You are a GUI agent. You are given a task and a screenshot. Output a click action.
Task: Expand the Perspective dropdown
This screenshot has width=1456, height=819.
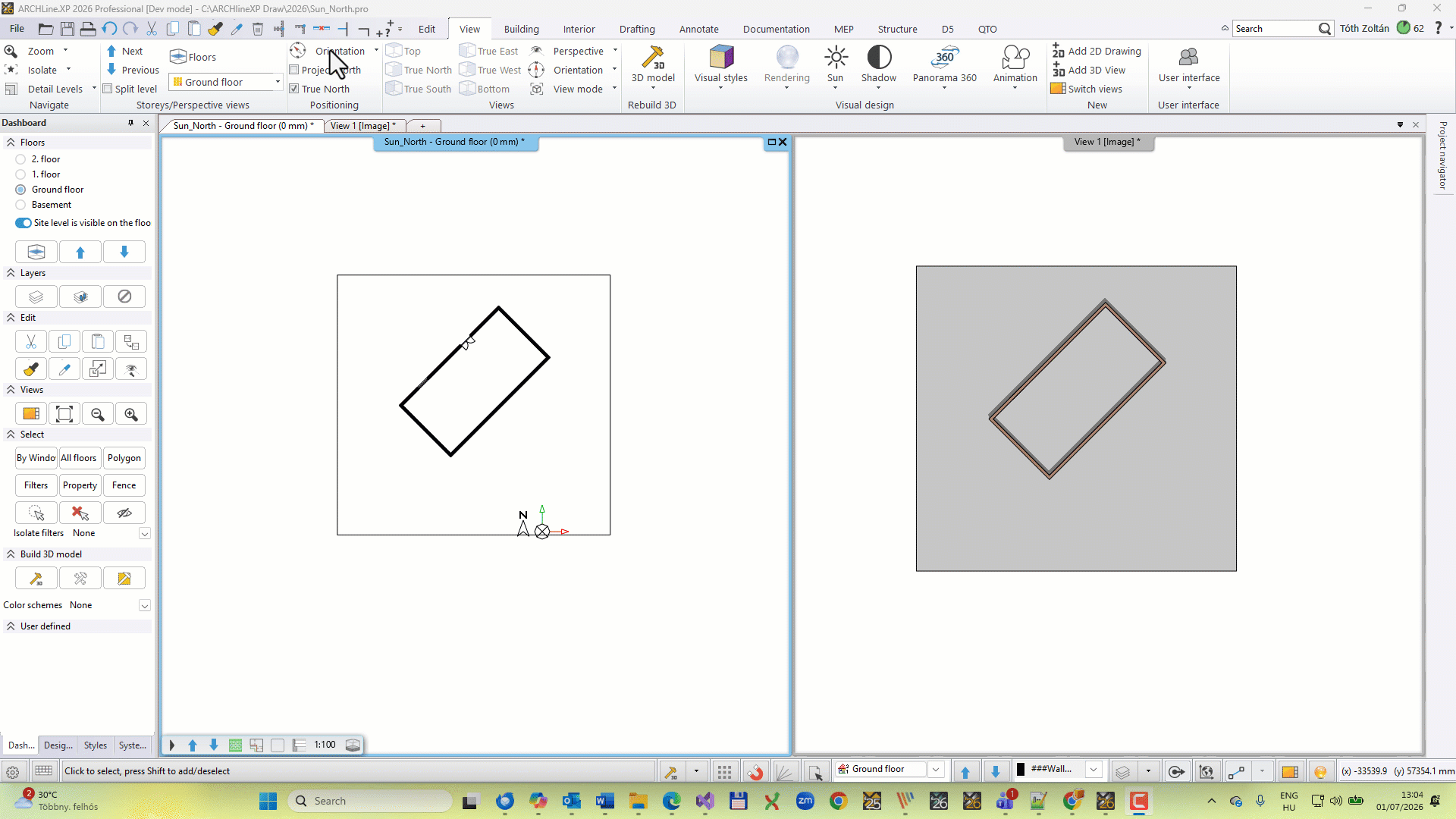point(615,51)
